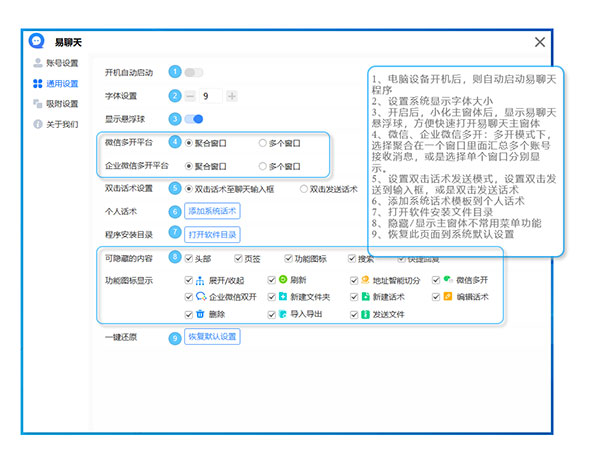Toggle 搜索 checkbox

tap(352, 259)
